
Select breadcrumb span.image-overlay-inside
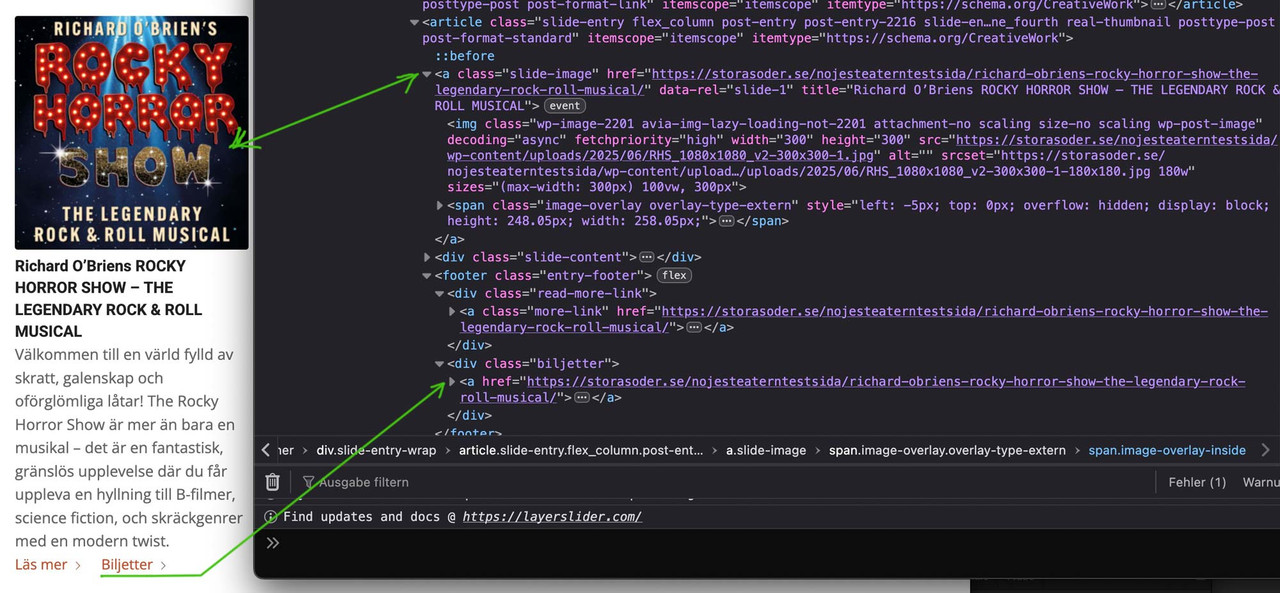tap(1167, 450)
